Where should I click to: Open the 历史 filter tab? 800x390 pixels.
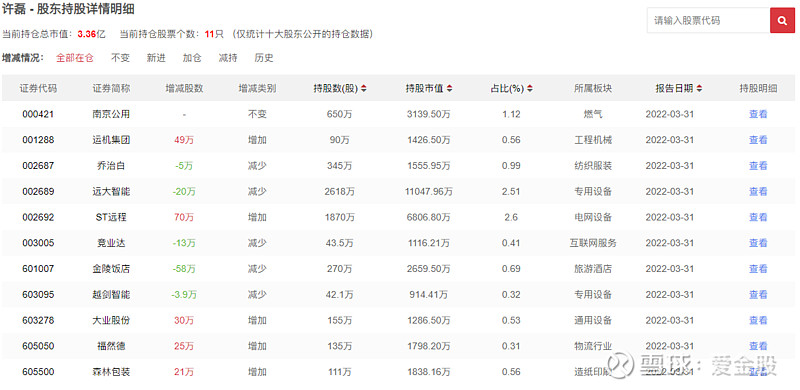pos(264,58)
